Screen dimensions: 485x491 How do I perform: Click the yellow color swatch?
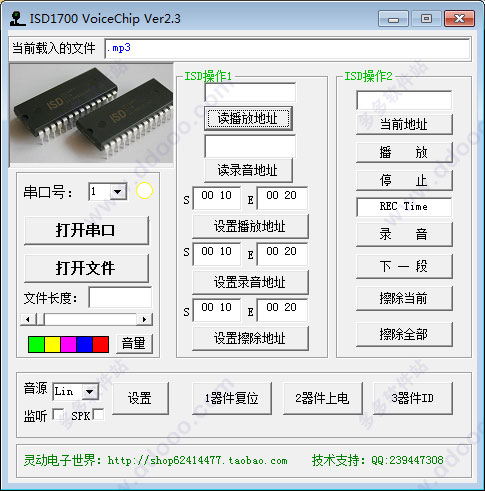(x=52, y=344)
